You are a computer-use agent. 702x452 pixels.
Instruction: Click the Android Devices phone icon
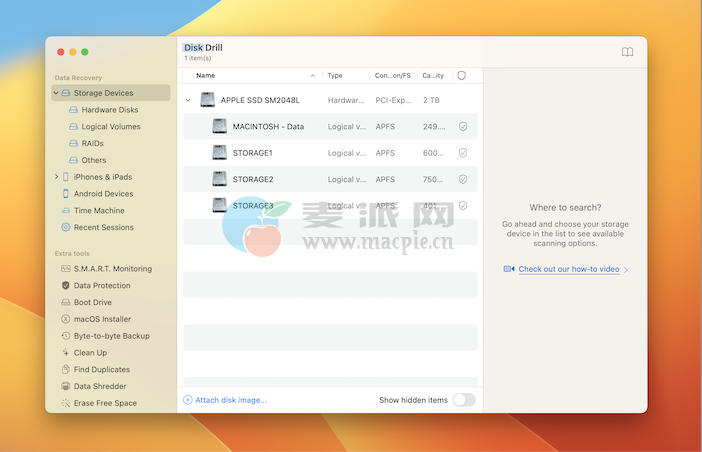pyautogui.click(x=66, y=194)
